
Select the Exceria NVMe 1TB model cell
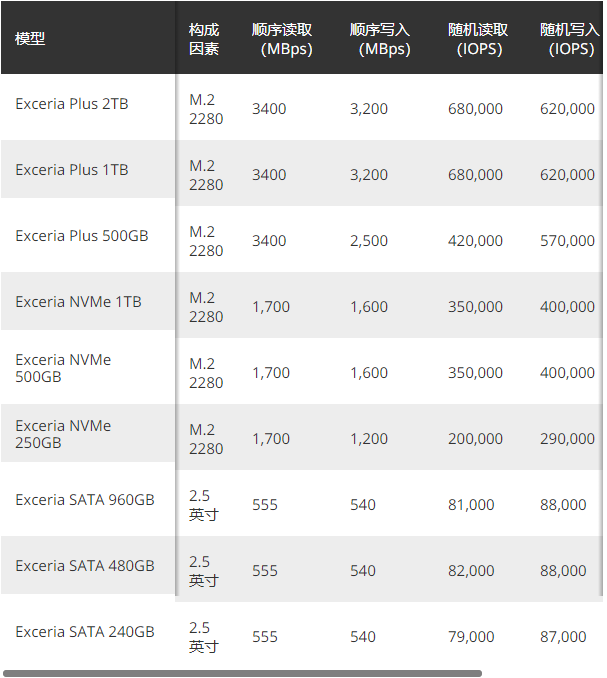click(78, 302)
